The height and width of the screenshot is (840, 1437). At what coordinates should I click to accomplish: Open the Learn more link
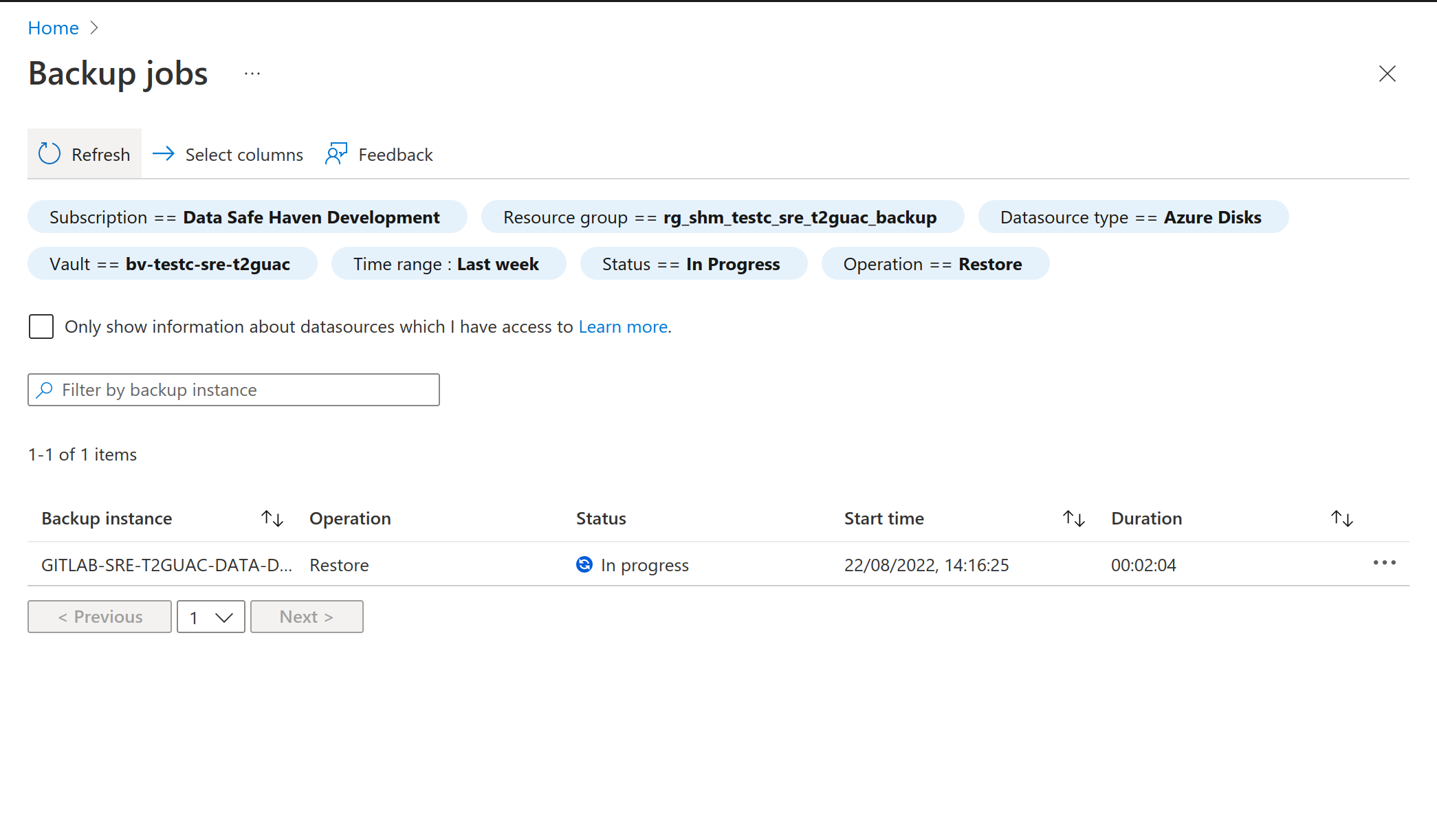[623, 327]
